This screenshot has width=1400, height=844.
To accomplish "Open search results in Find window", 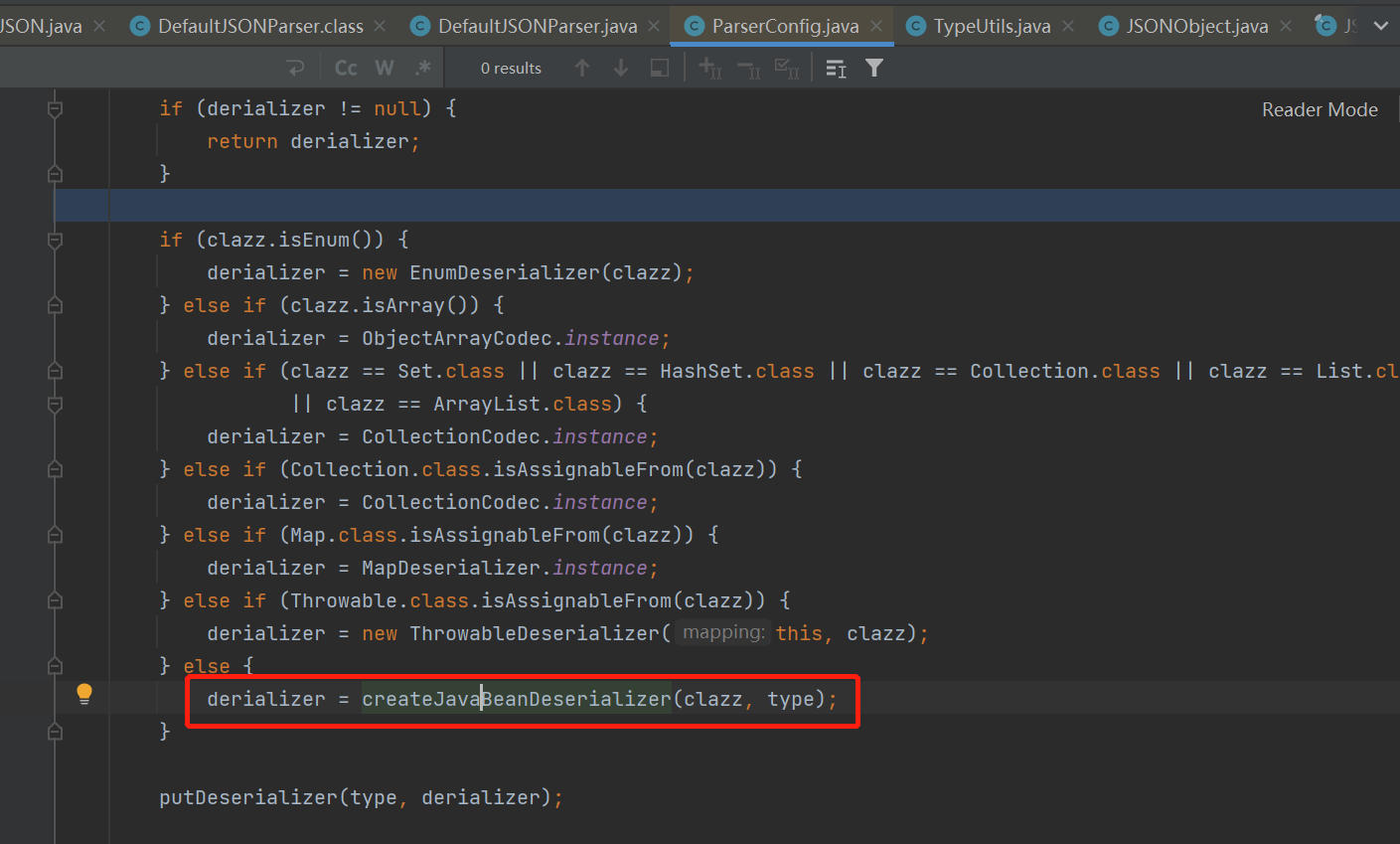I will click(x=659, y=68).
